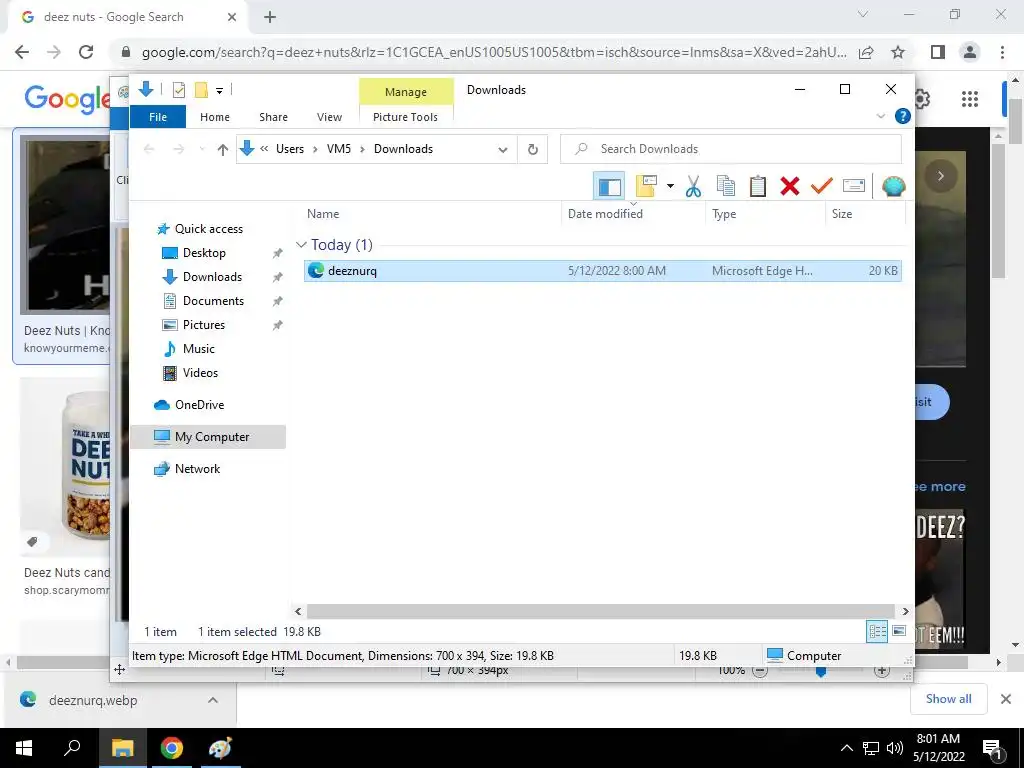The width and height of the screenshot is (1024, 768).
Task: Toggle the preview pane toolbar button
Action: point(609,187)
